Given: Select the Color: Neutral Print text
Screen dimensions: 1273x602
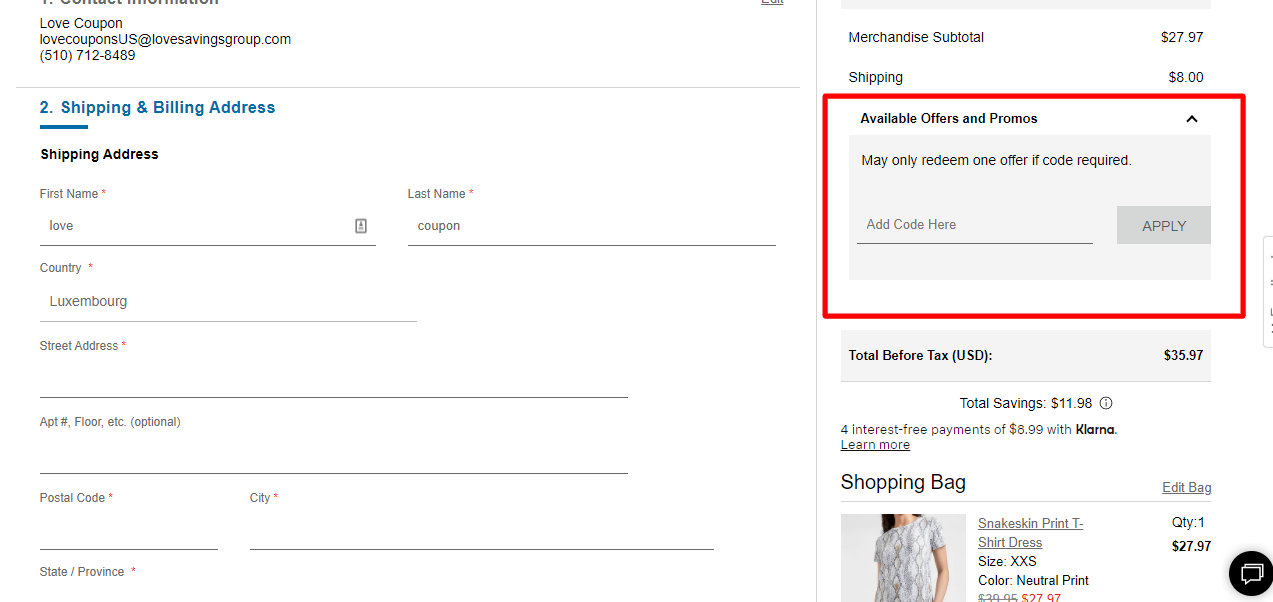Looking at the screenshot, I should [x=1033, y=581].
